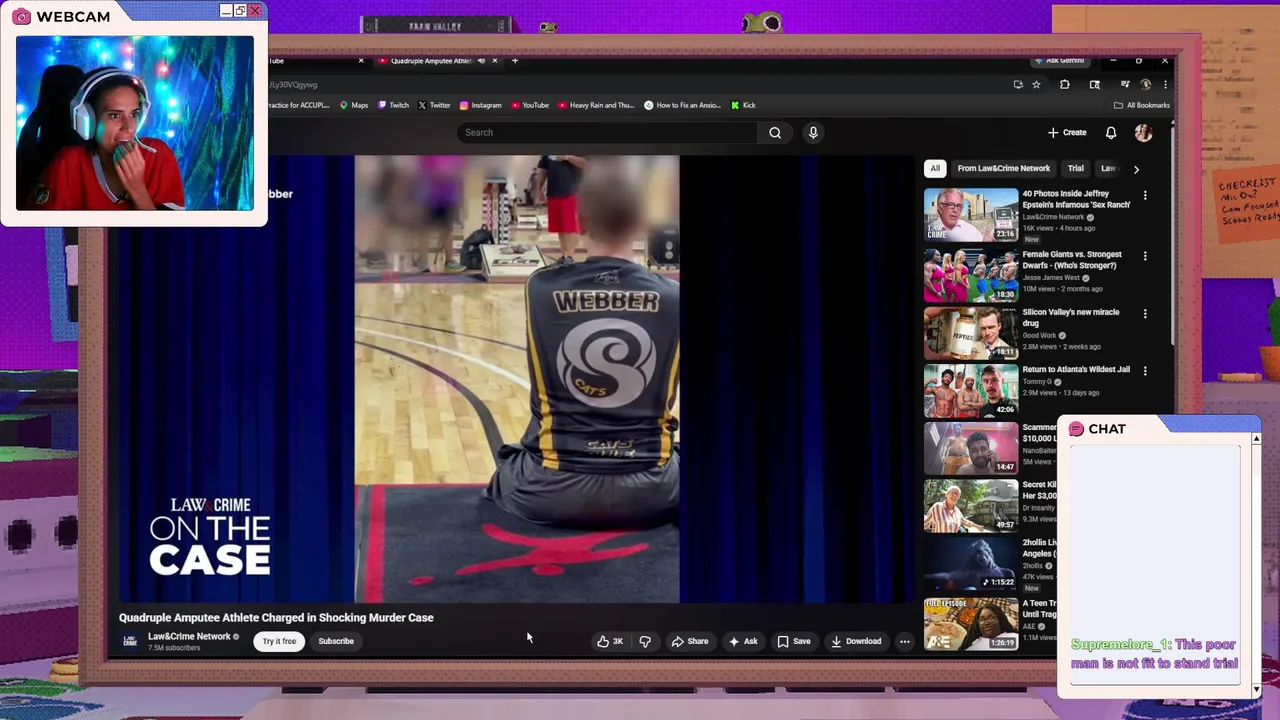Open the 49:57 Secret Kil... video thumbnail
Image resolution: width=1280 pixels, height=720 pixels.
point(971,504)
